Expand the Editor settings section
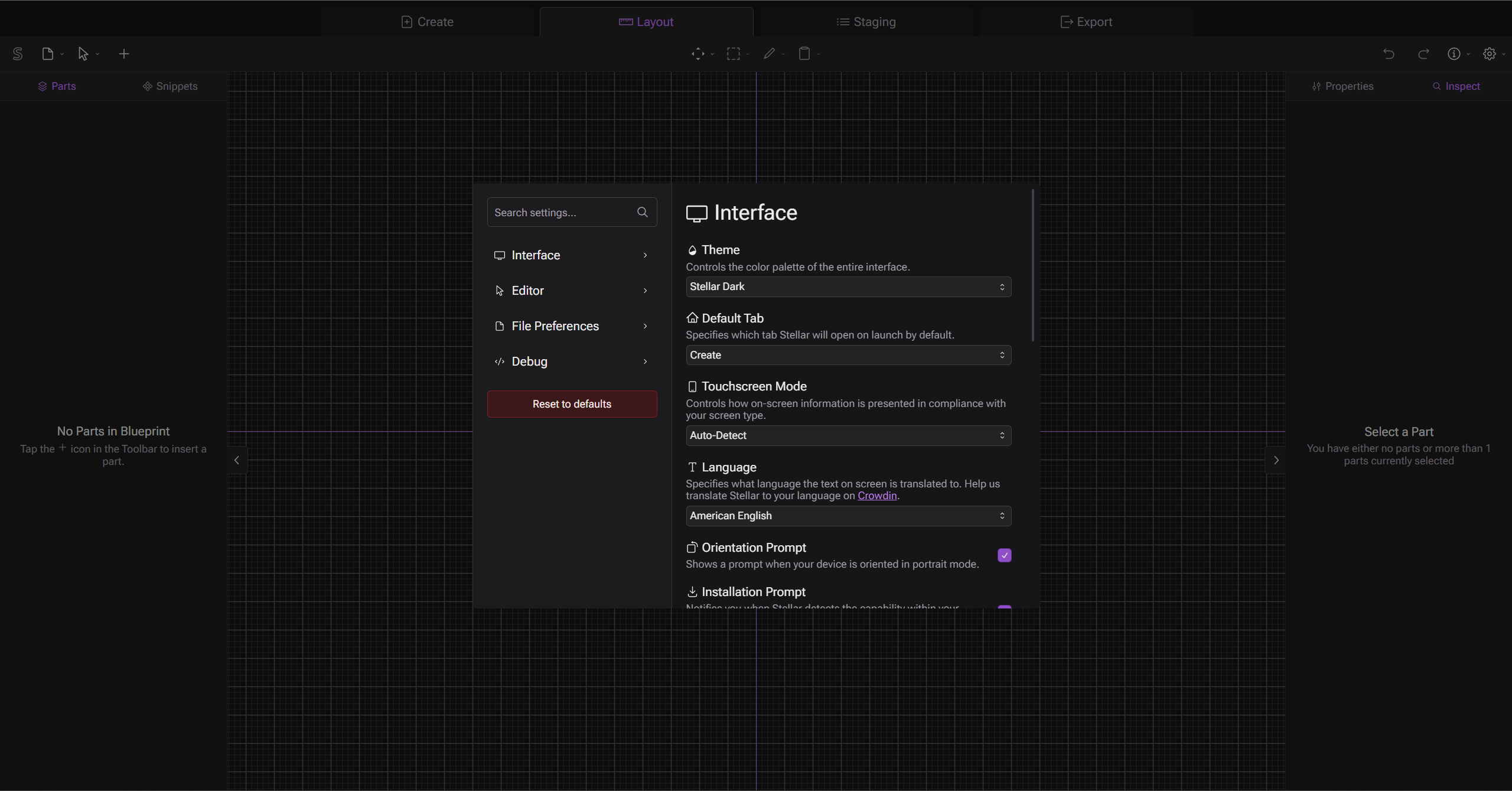Viewport: 1512px width, 791px height. click(571, 290)
